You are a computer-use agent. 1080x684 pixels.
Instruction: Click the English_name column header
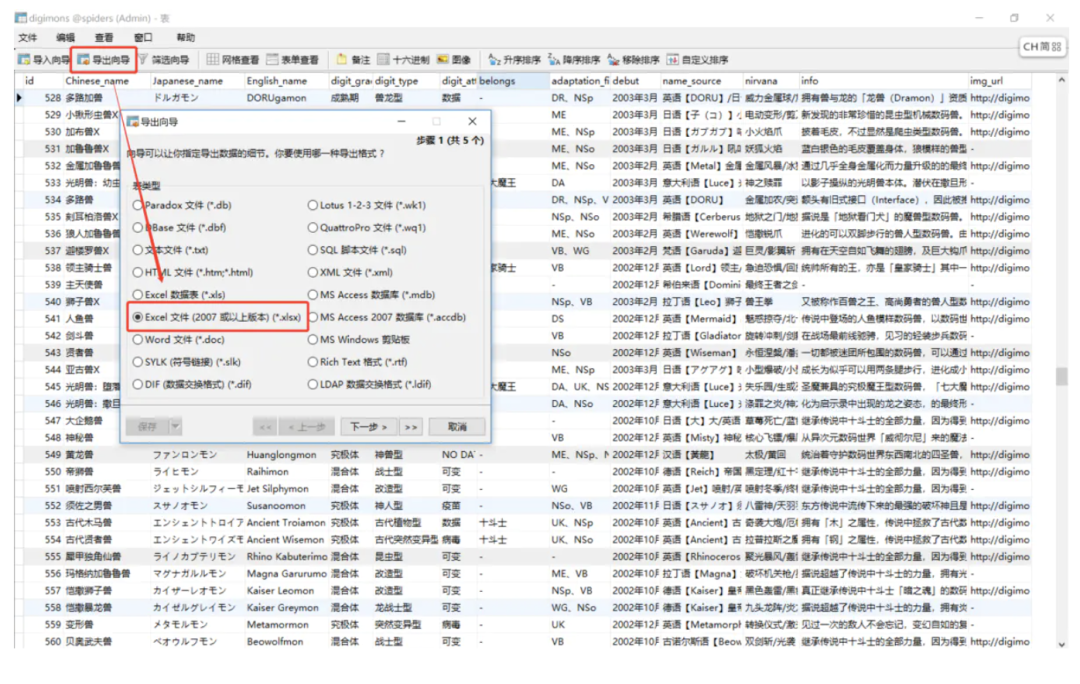point(286,81)
